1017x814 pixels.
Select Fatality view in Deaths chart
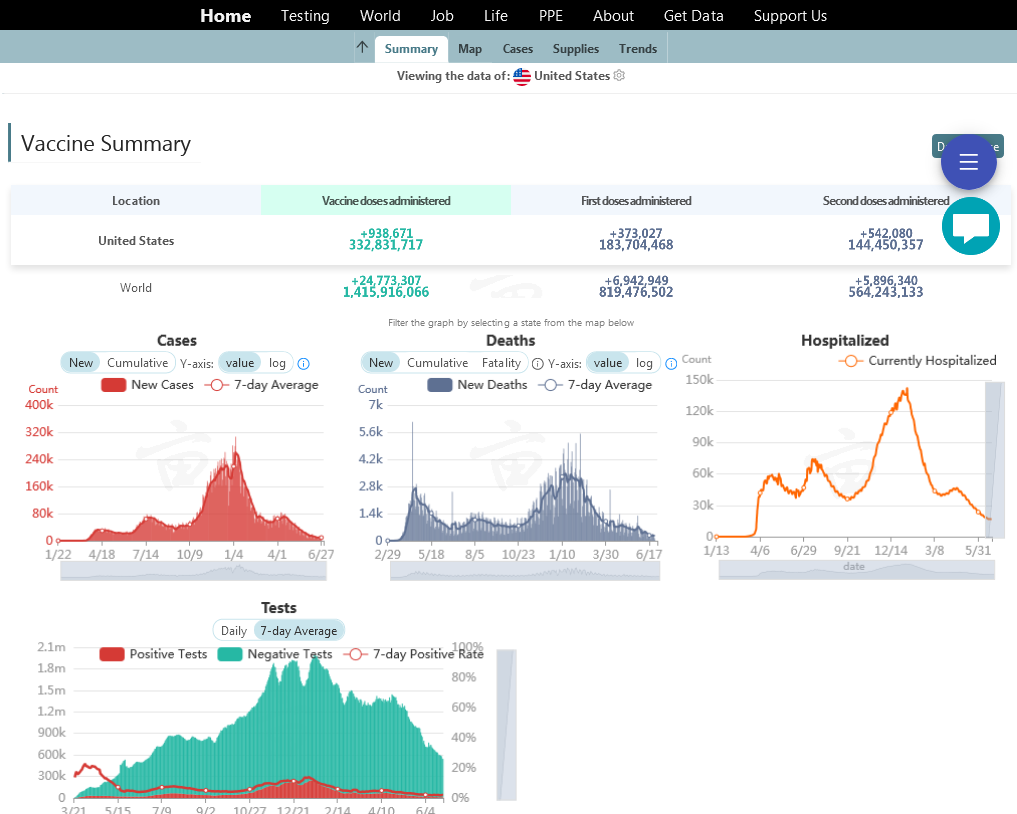click(501, 363)
